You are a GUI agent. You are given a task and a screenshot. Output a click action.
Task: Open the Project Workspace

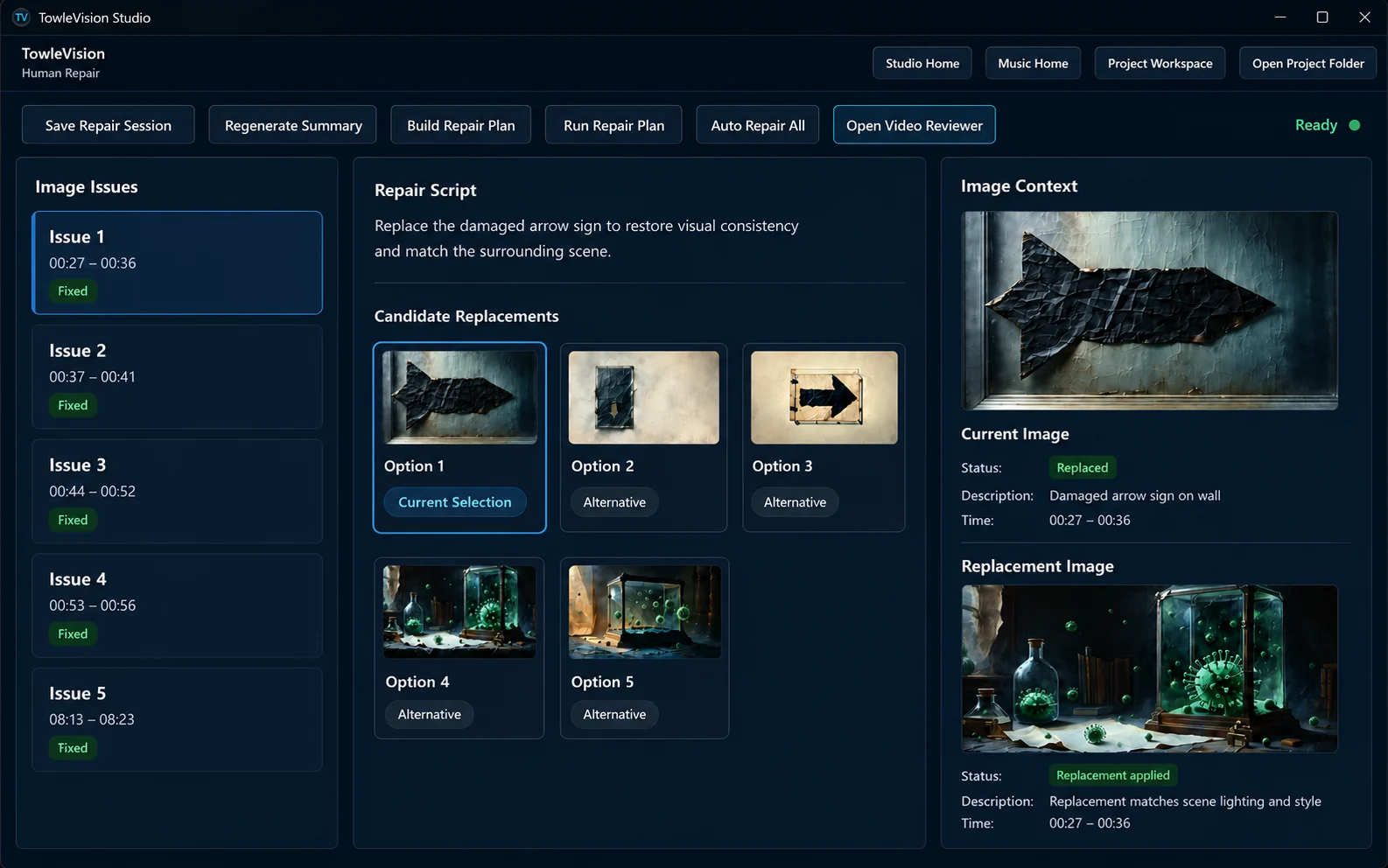pyautogui.click(x=1160, y=63)
